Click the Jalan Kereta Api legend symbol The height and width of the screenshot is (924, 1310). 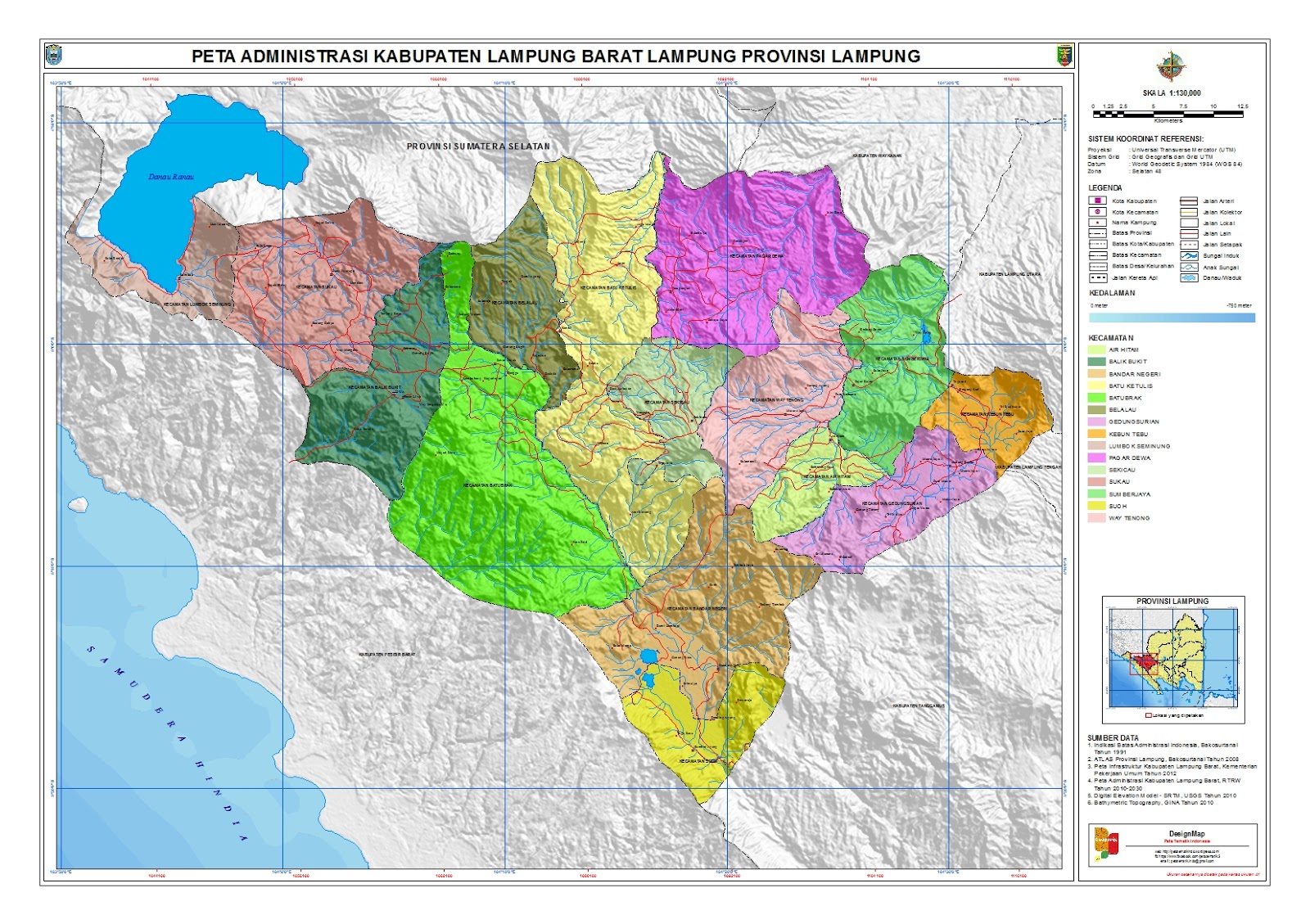[x=1097, y=278]
